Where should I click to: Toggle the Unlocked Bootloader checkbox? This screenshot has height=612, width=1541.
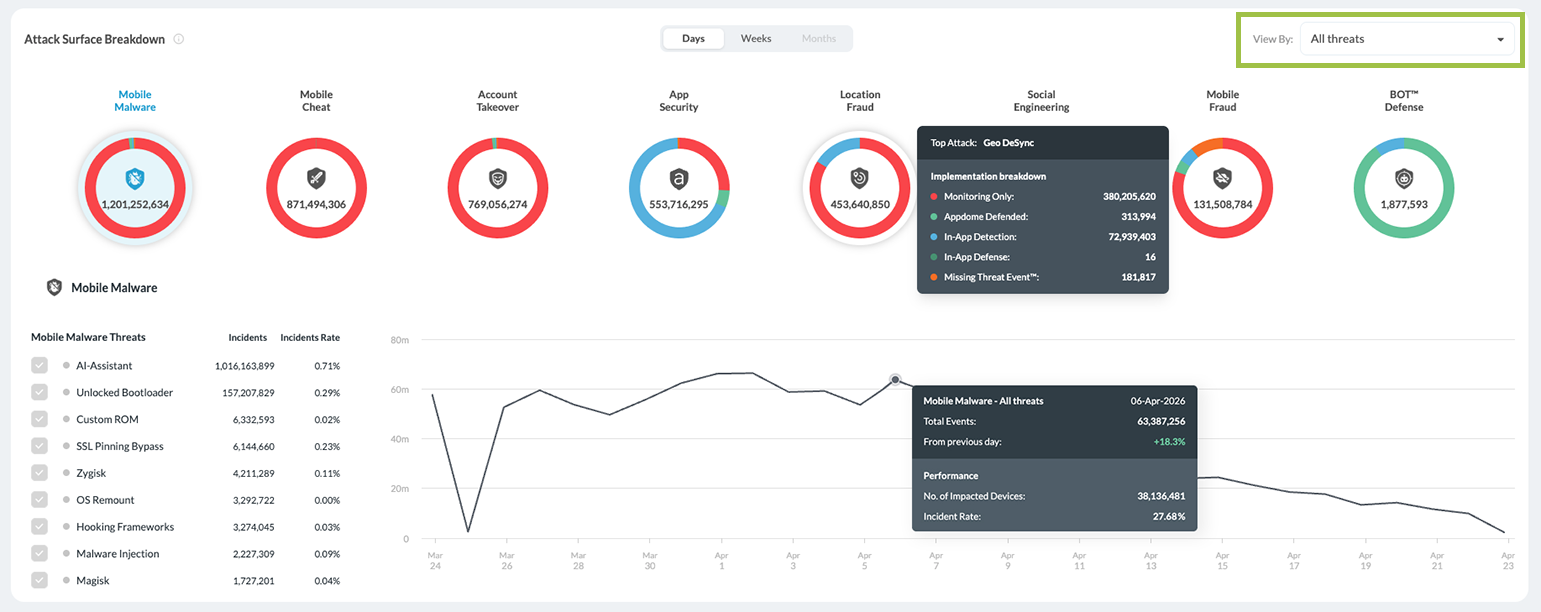click(39, 392)
